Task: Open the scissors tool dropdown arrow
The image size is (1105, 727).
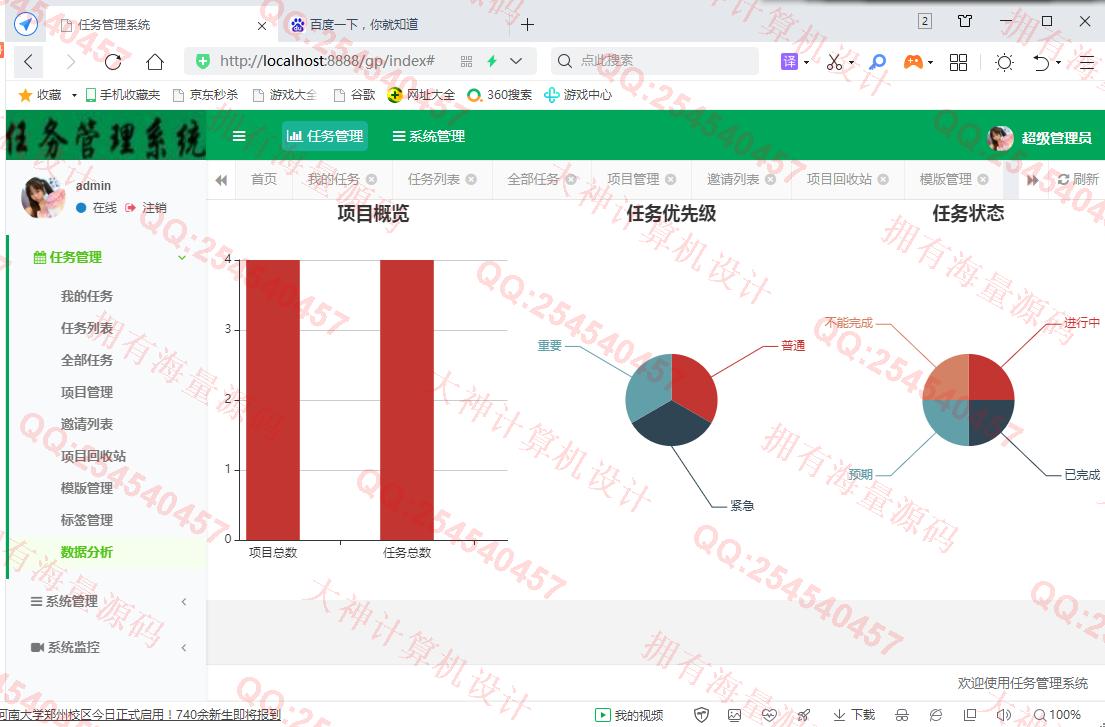Action: pos(851,63)
